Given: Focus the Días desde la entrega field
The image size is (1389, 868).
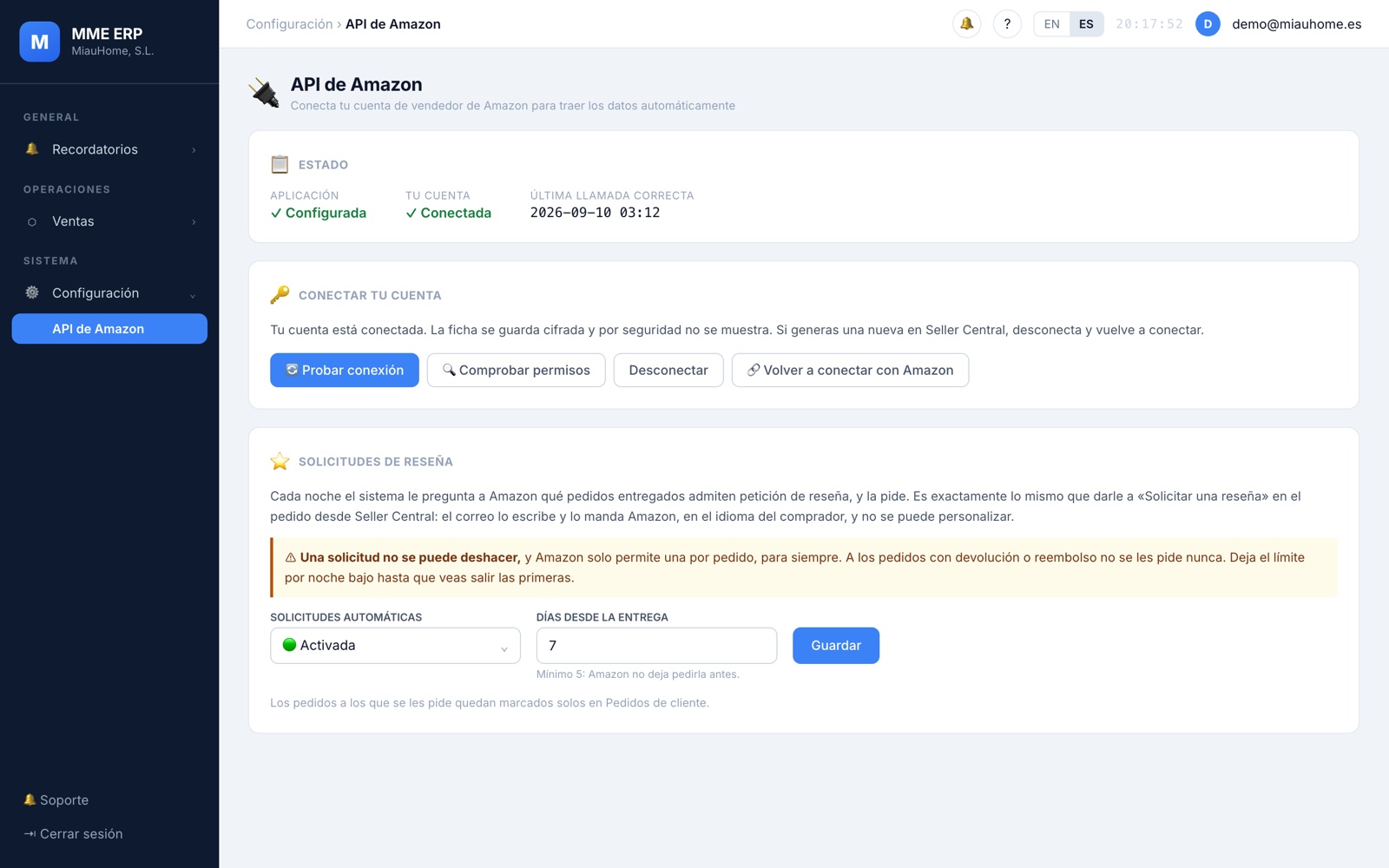Looking at the screenshot, I should [x=656, y=646].
